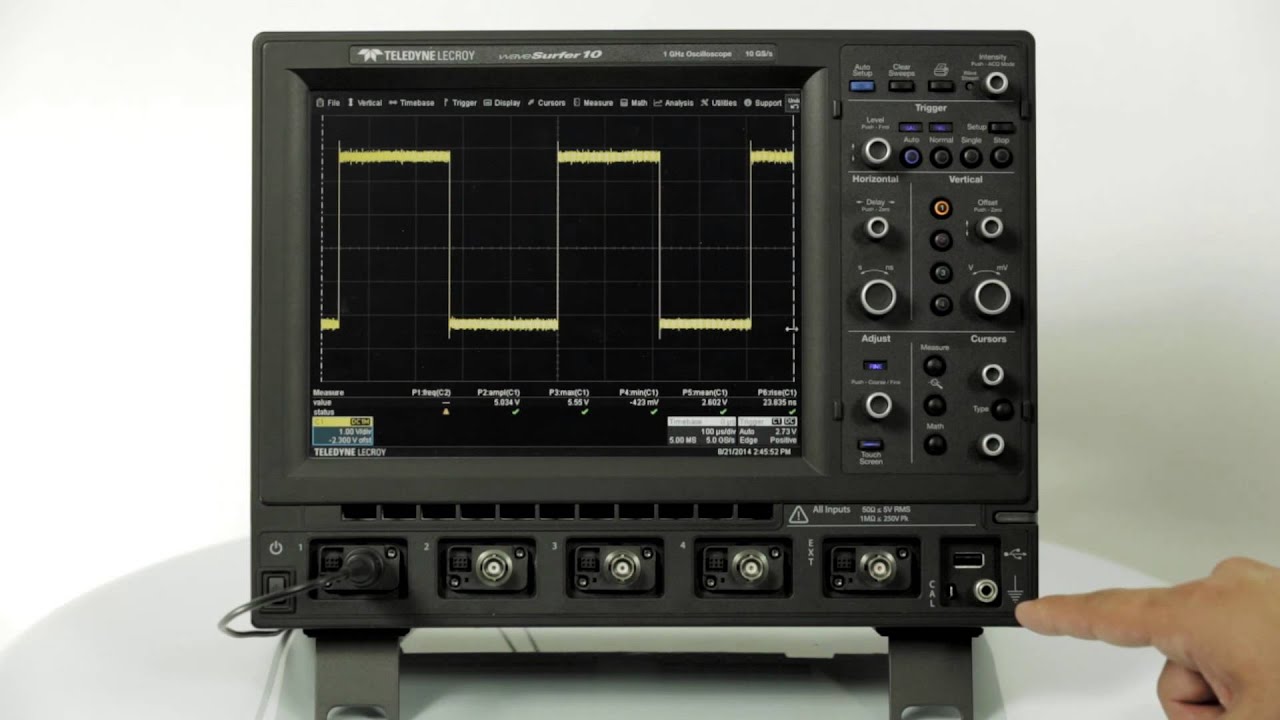
Task: Open the File menu on screen
Action: [328, 103]
